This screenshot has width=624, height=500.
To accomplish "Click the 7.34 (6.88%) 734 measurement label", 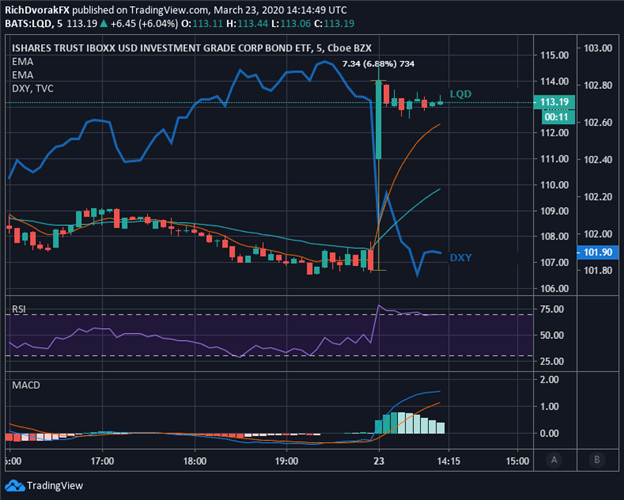I will (x=378, y=64).
